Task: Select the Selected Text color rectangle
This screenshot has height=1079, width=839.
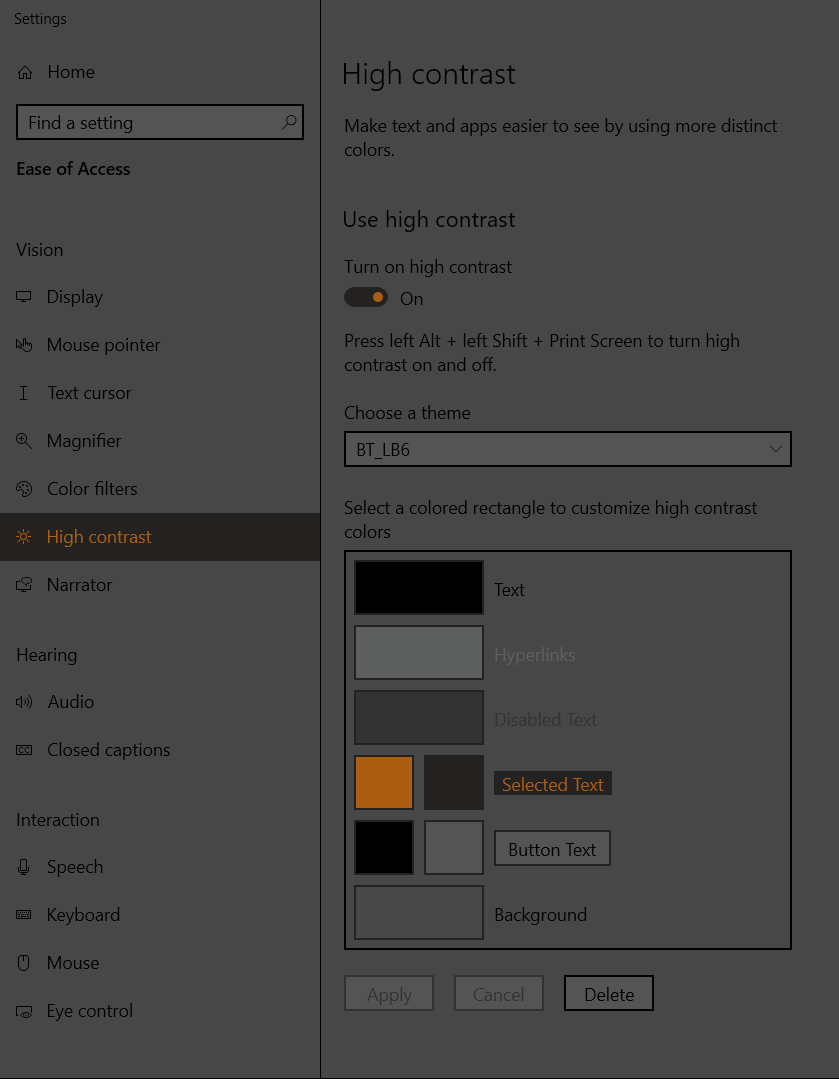Action: 383,783
